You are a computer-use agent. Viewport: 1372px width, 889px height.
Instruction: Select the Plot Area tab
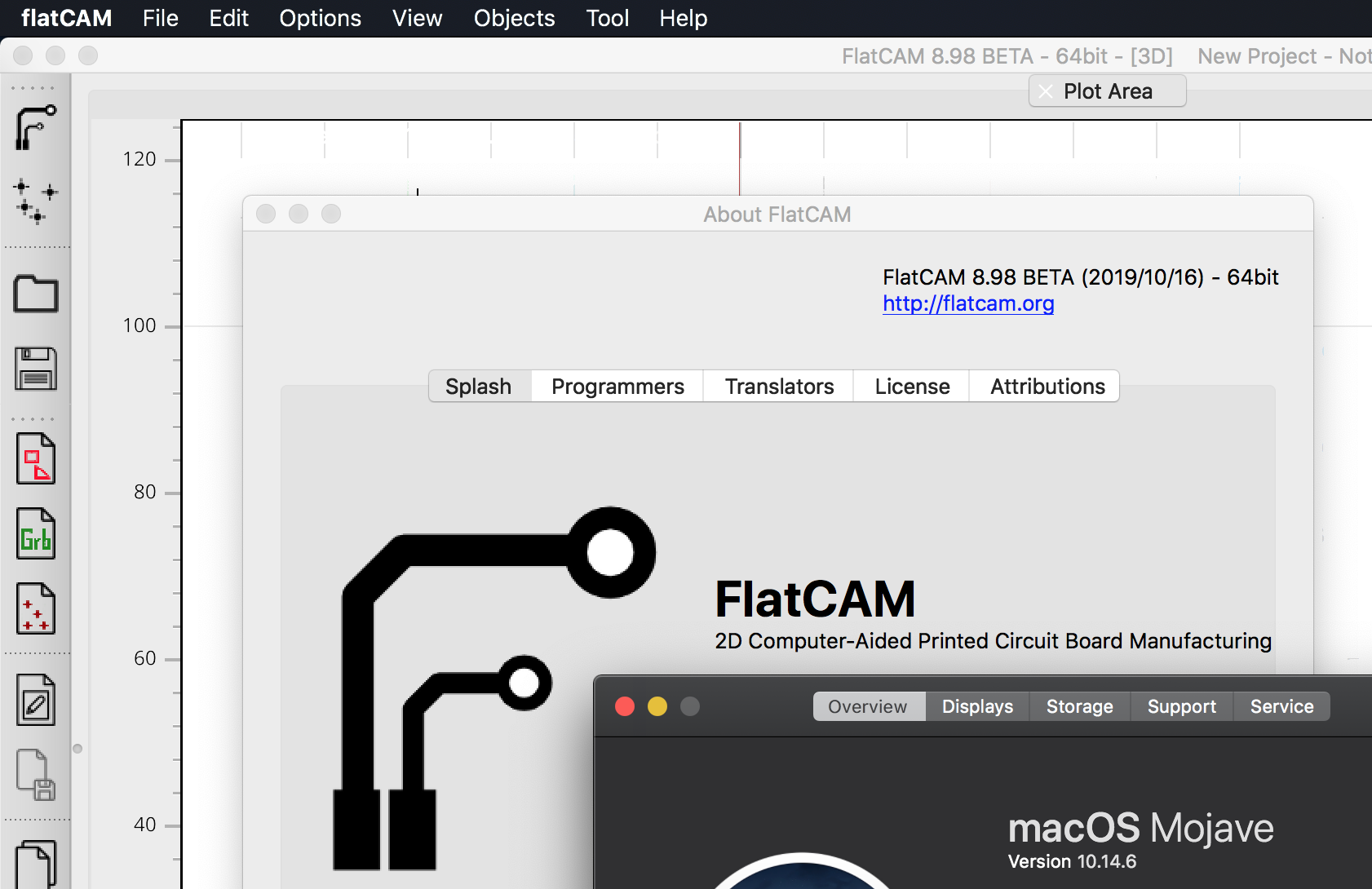pyautogui.click(x=1108, y=91)
